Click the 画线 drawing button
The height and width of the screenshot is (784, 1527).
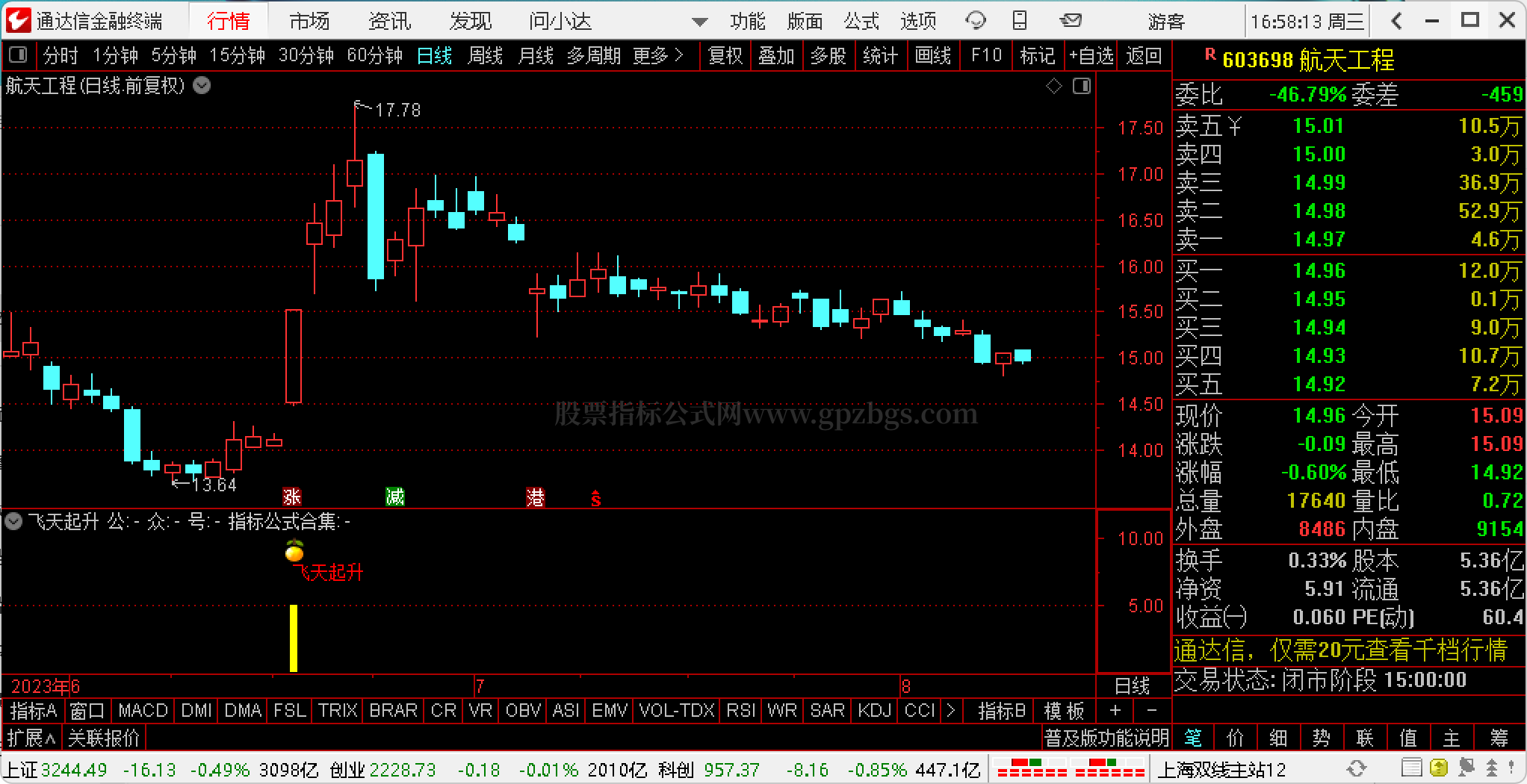933,55
